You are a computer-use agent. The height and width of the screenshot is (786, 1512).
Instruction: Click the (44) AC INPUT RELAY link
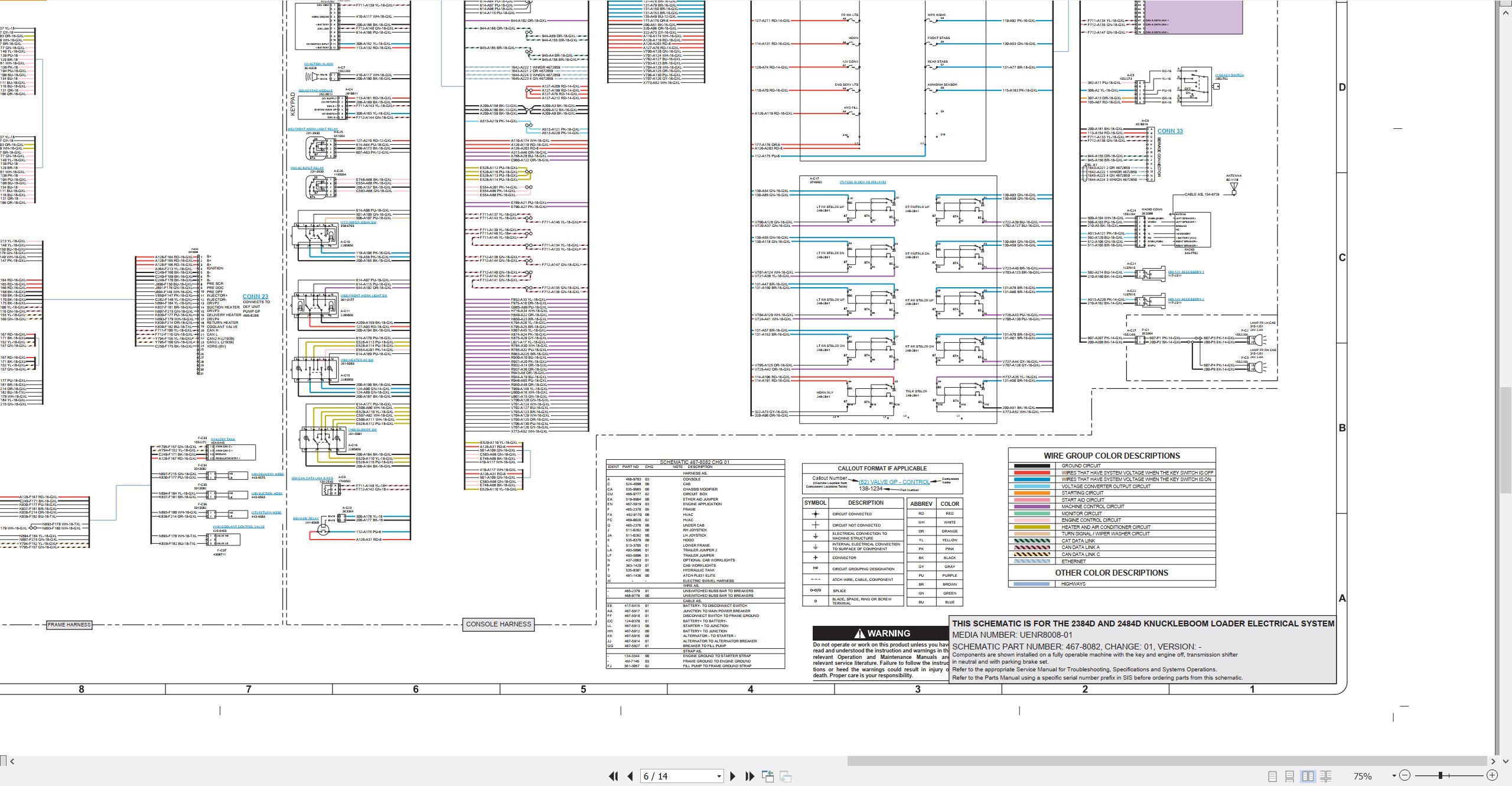[307, 168]
